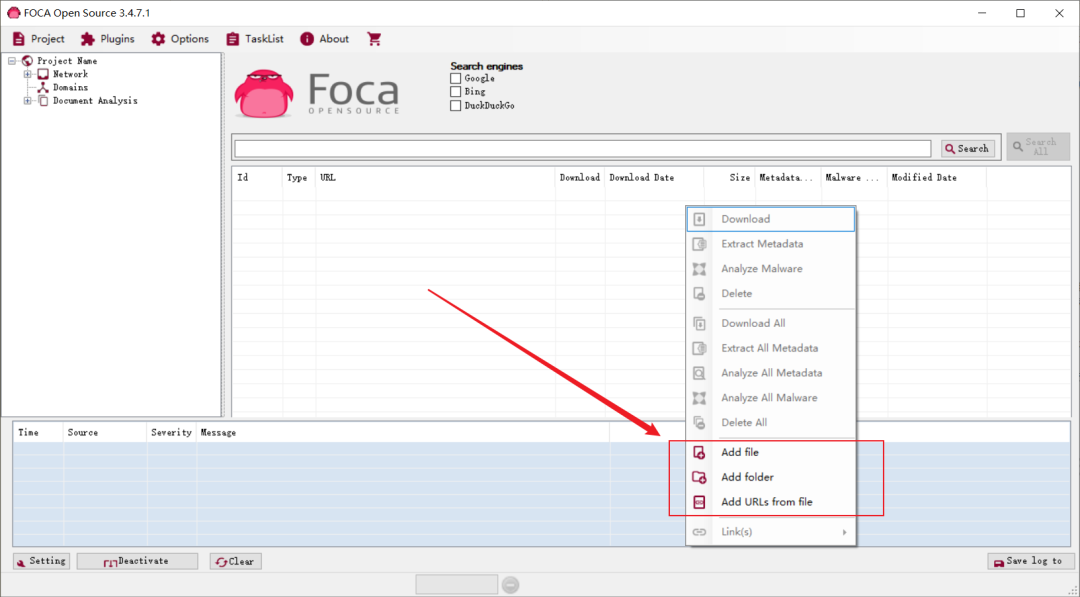Viewport: 1080px width, 597px height.
Task: Click the Foca pink mascot logo
Action: [x=264, y=93]
